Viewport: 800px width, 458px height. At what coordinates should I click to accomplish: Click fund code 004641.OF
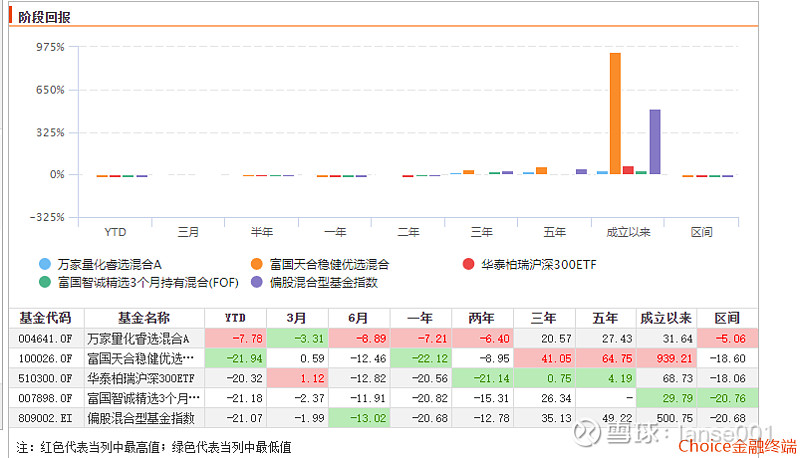coord(45,339)
